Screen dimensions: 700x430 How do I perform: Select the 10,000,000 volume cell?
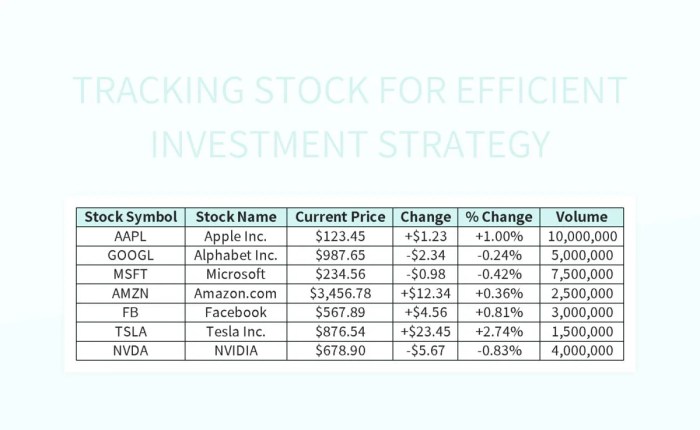point(581,236)
